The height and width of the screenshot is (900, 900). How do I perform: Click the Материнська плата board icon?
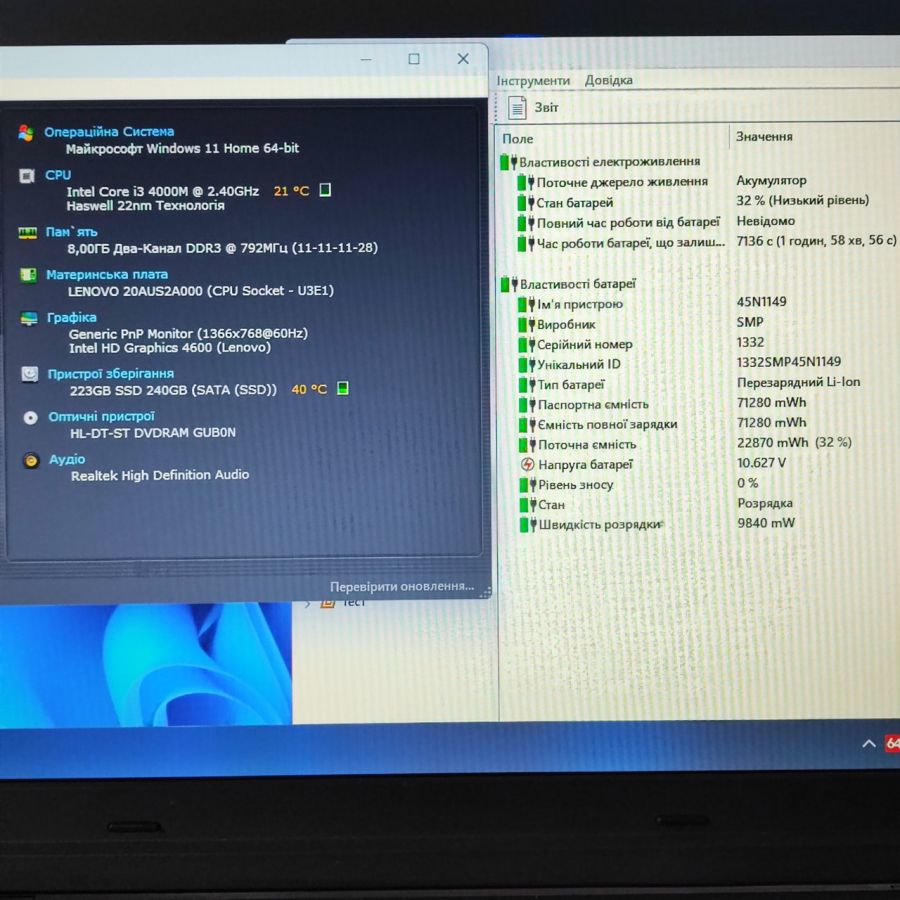coord(28,275)
